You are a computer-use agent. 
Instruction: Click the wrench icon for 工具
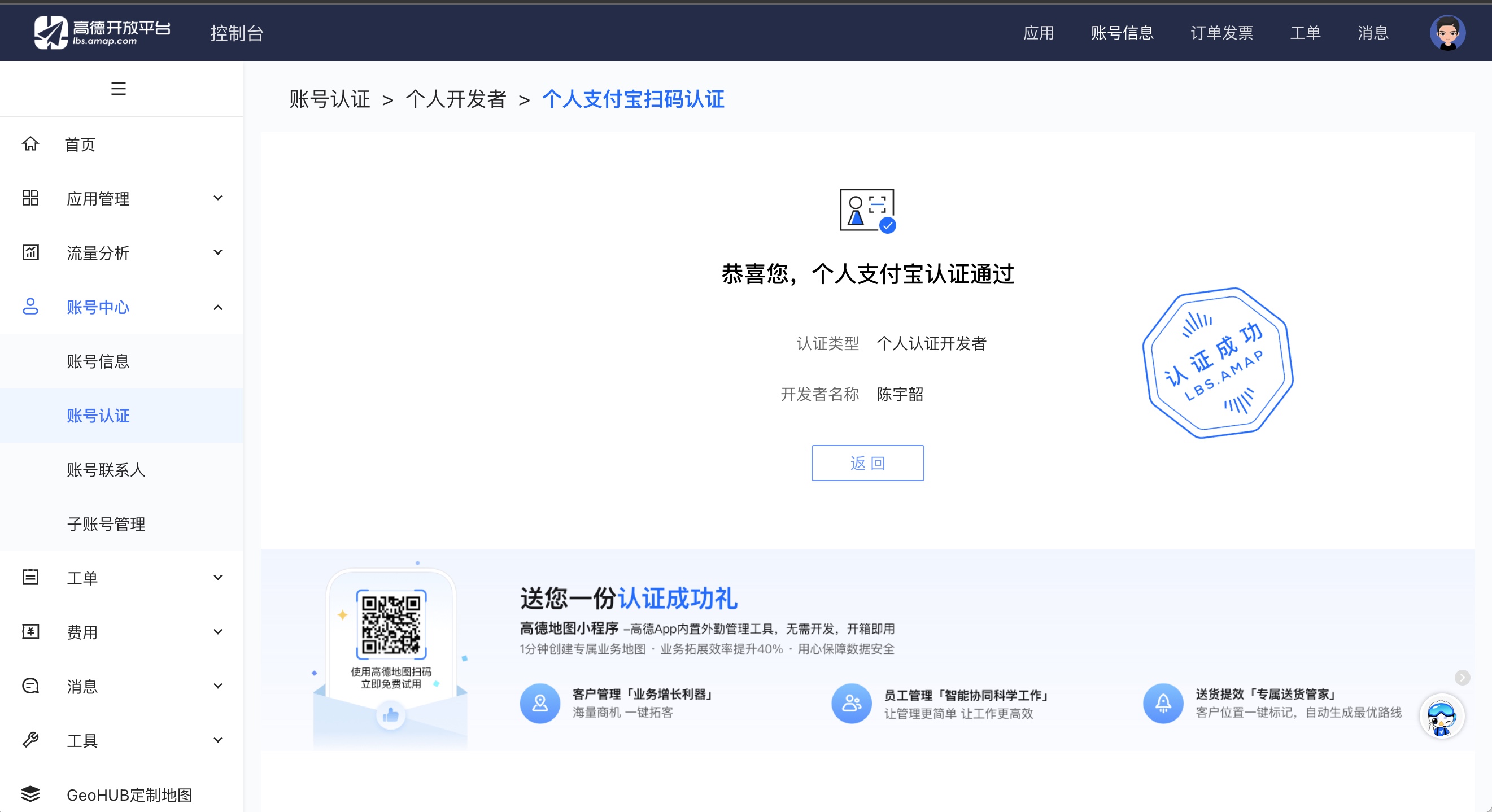click(30, 740)
